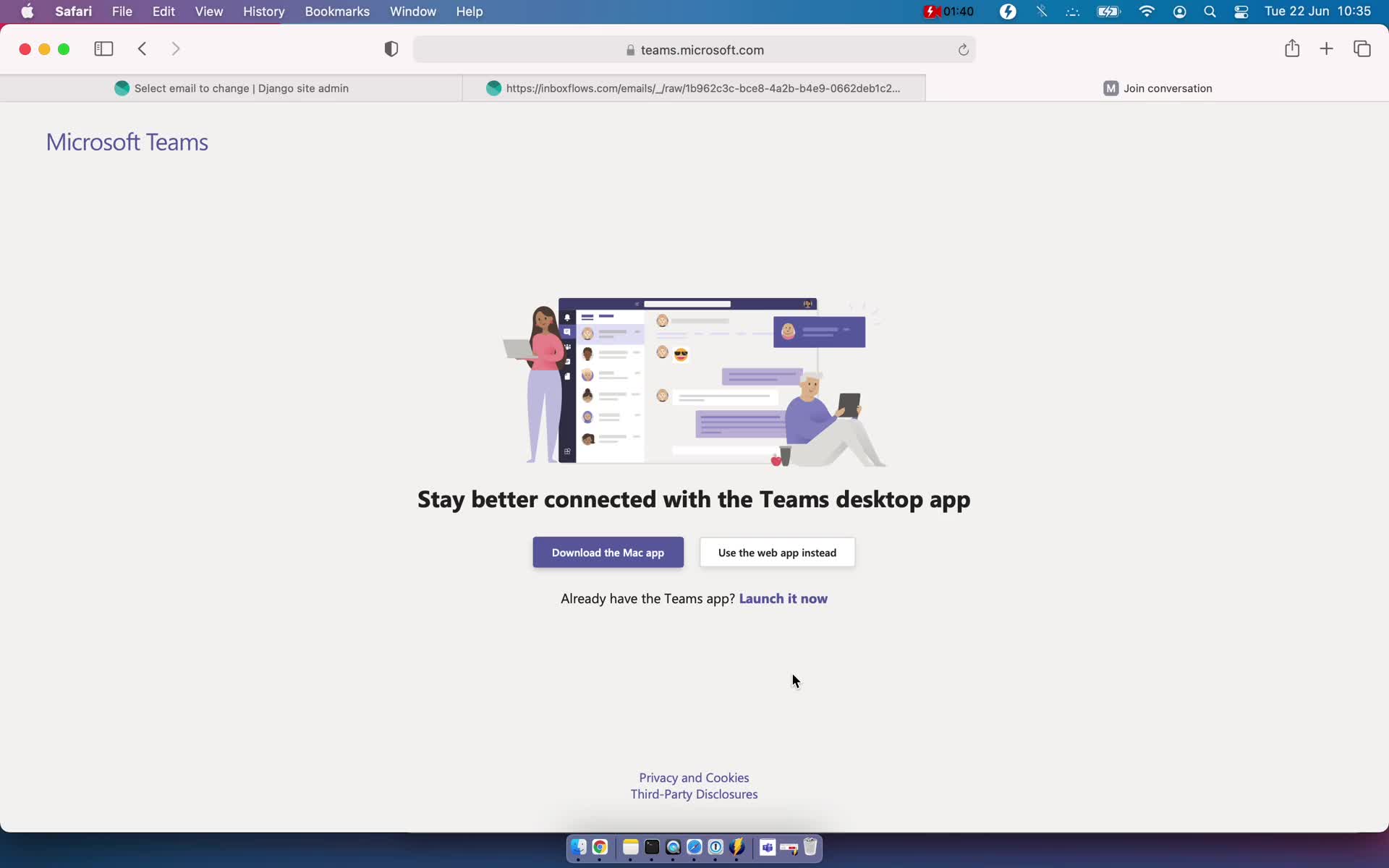Click Download the Mac app button
The height and width of the screenshot is (868, 1389).
point(607,552)
